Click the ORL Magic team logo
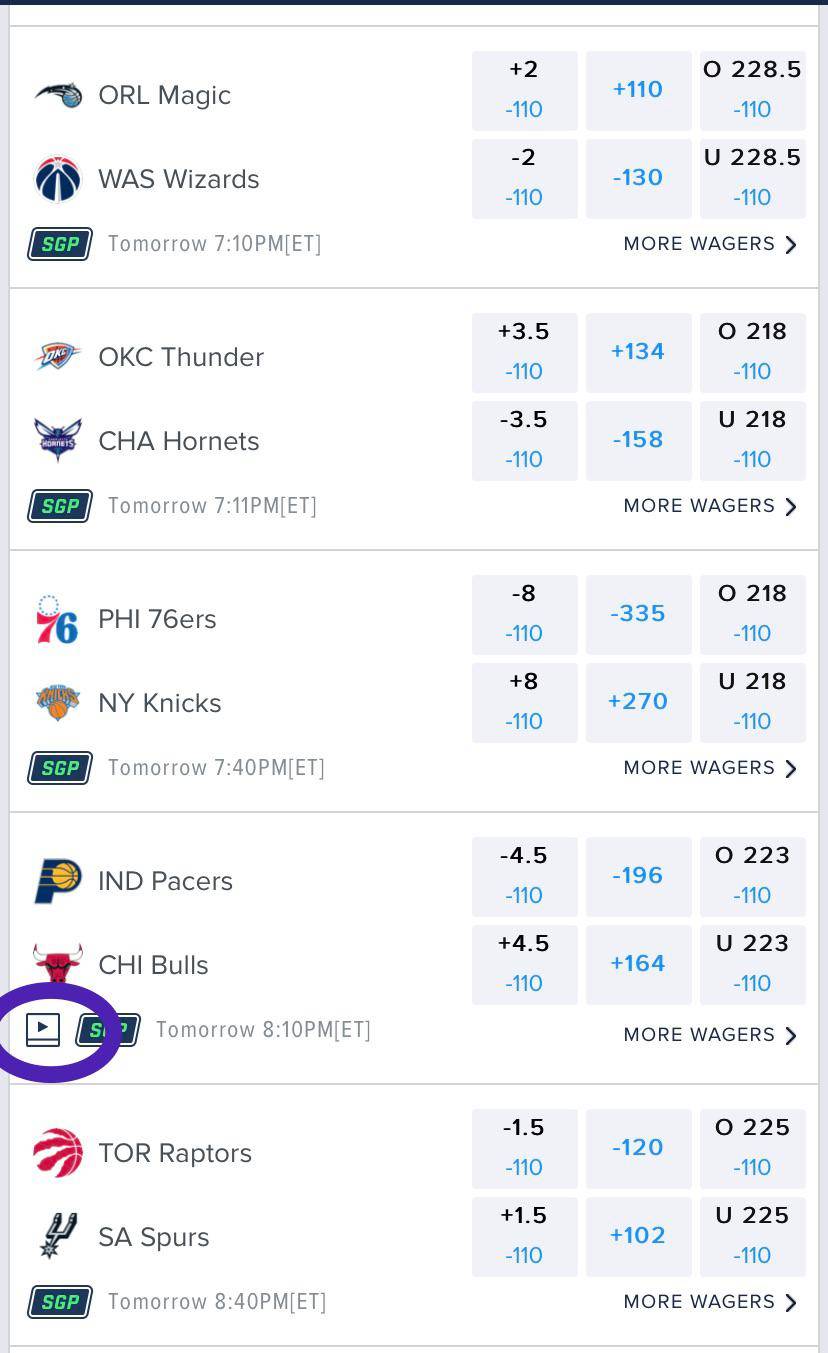Image resolution: width=828 pixels, height=1353 pixels. (58, 95)
